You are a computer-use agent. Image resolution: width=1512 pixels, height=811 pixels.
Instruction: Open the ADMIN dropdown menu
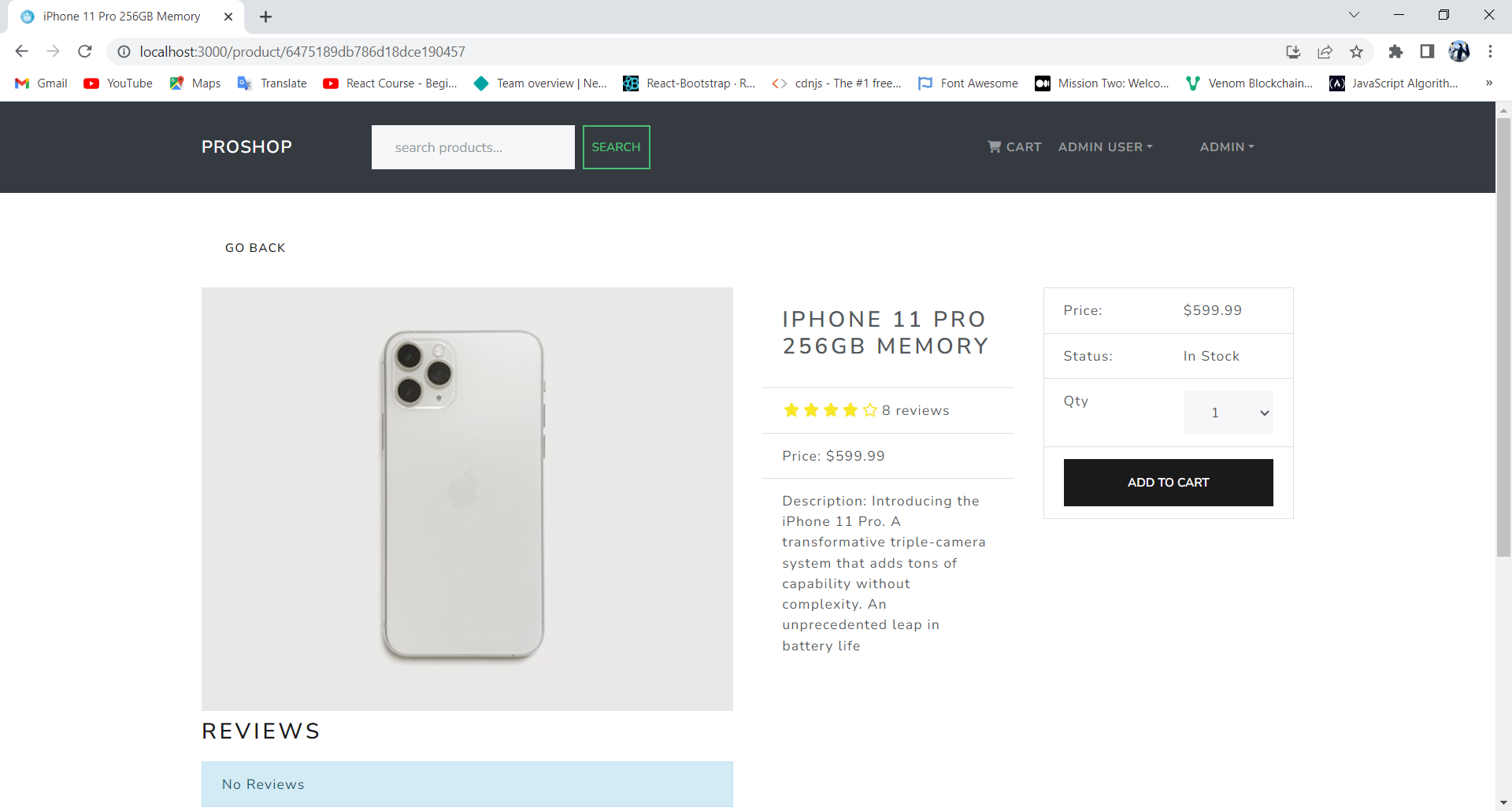(1226, 146)
